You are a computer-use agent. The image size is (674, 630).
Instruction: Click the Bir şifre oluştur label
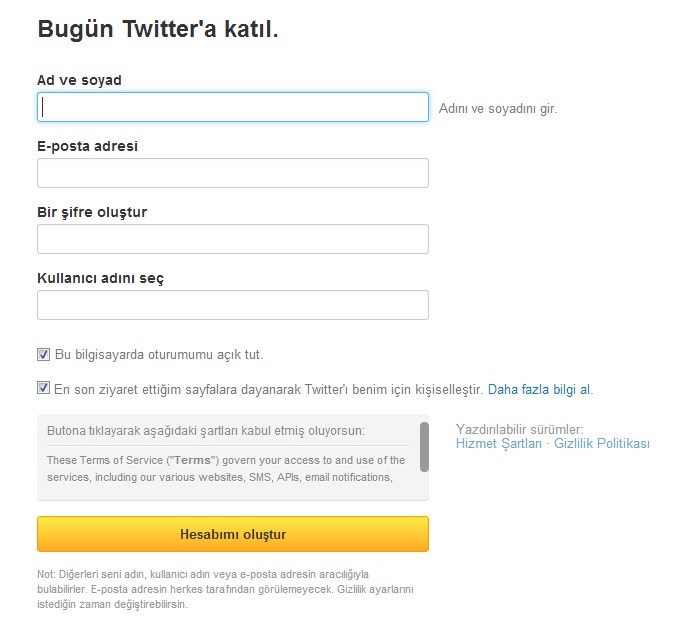[x=92, y=212]
